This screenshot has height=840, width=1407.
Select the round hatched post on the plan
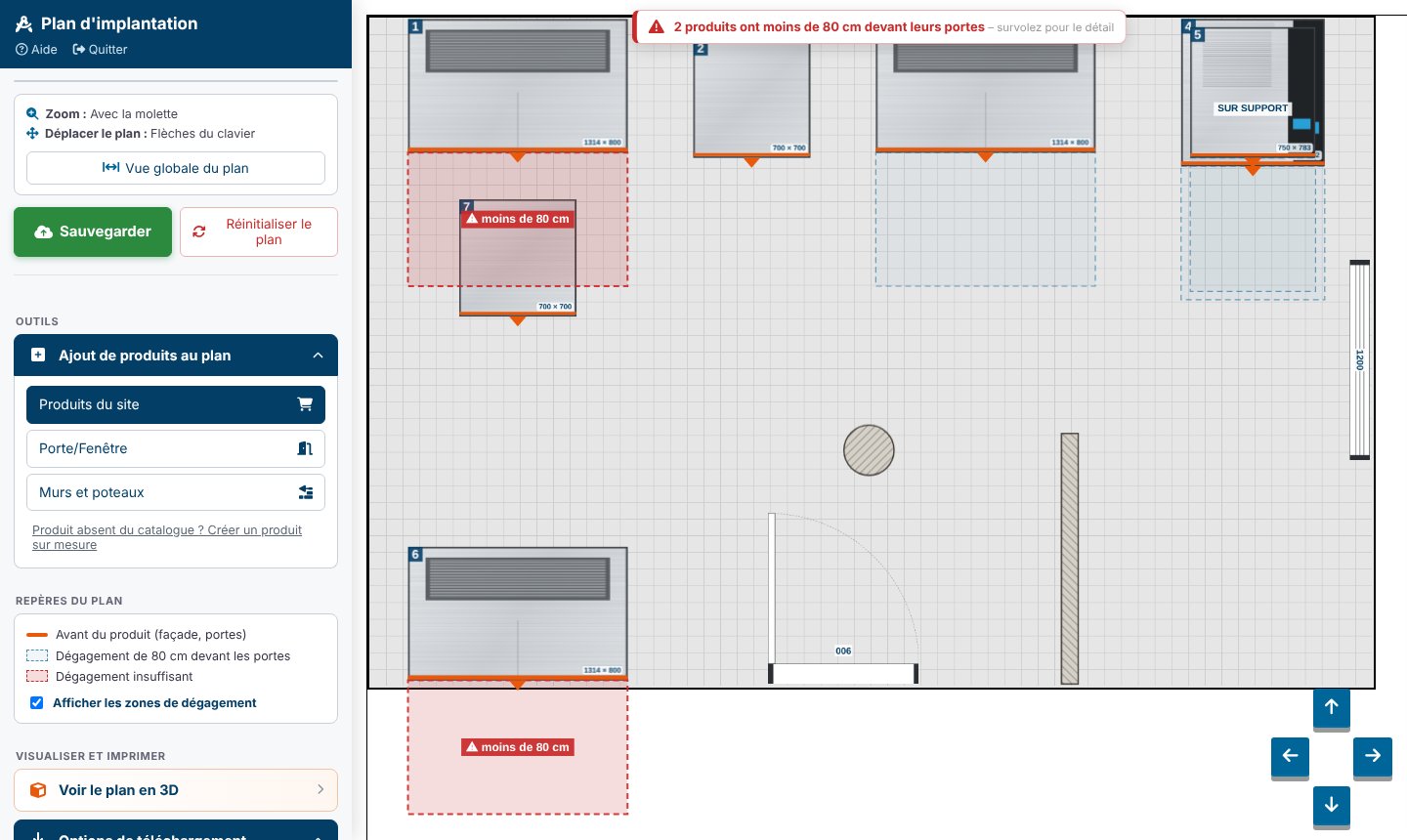869,450
